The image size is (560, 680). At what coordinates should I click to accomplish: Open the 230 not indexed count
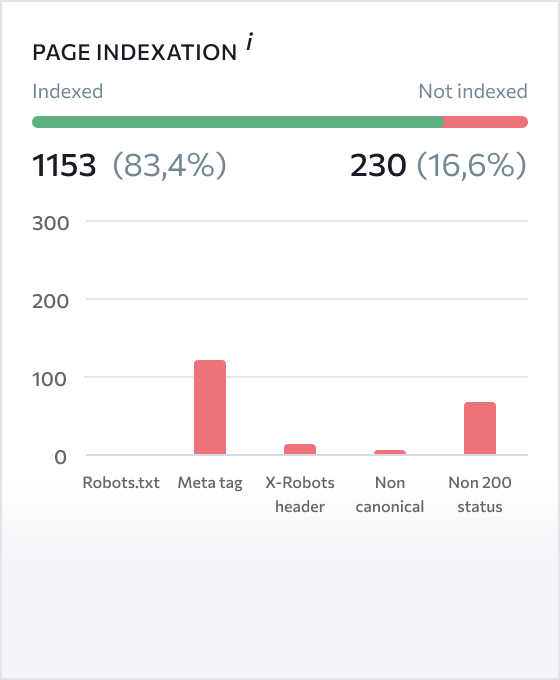point(378,165)
